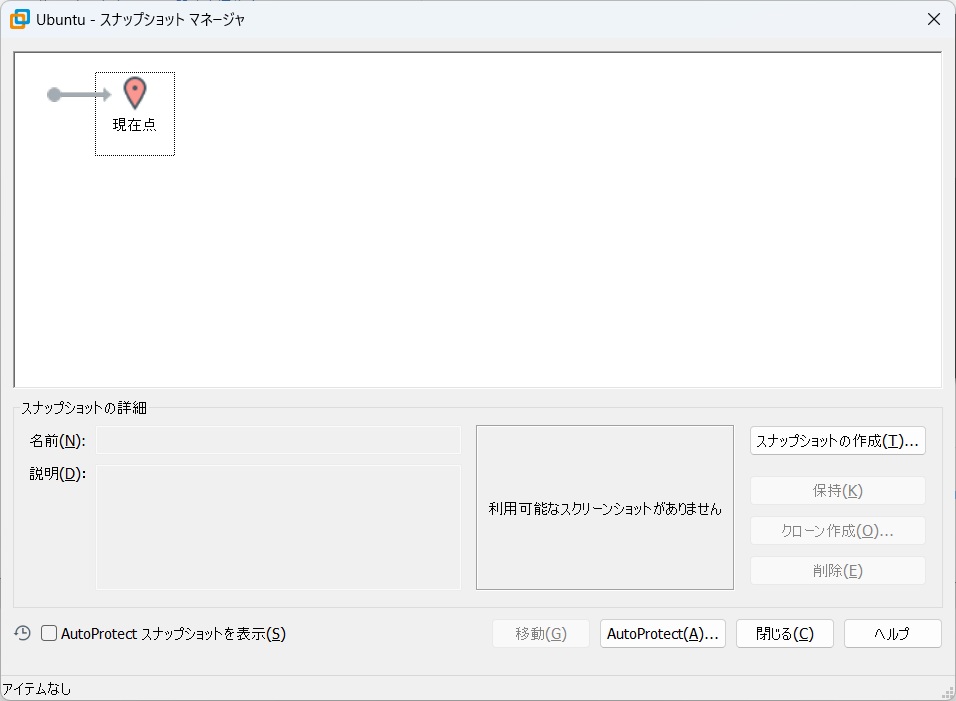Click the スナップショットの詳細 group label
956x701 pixels.
tap(84, 408)
